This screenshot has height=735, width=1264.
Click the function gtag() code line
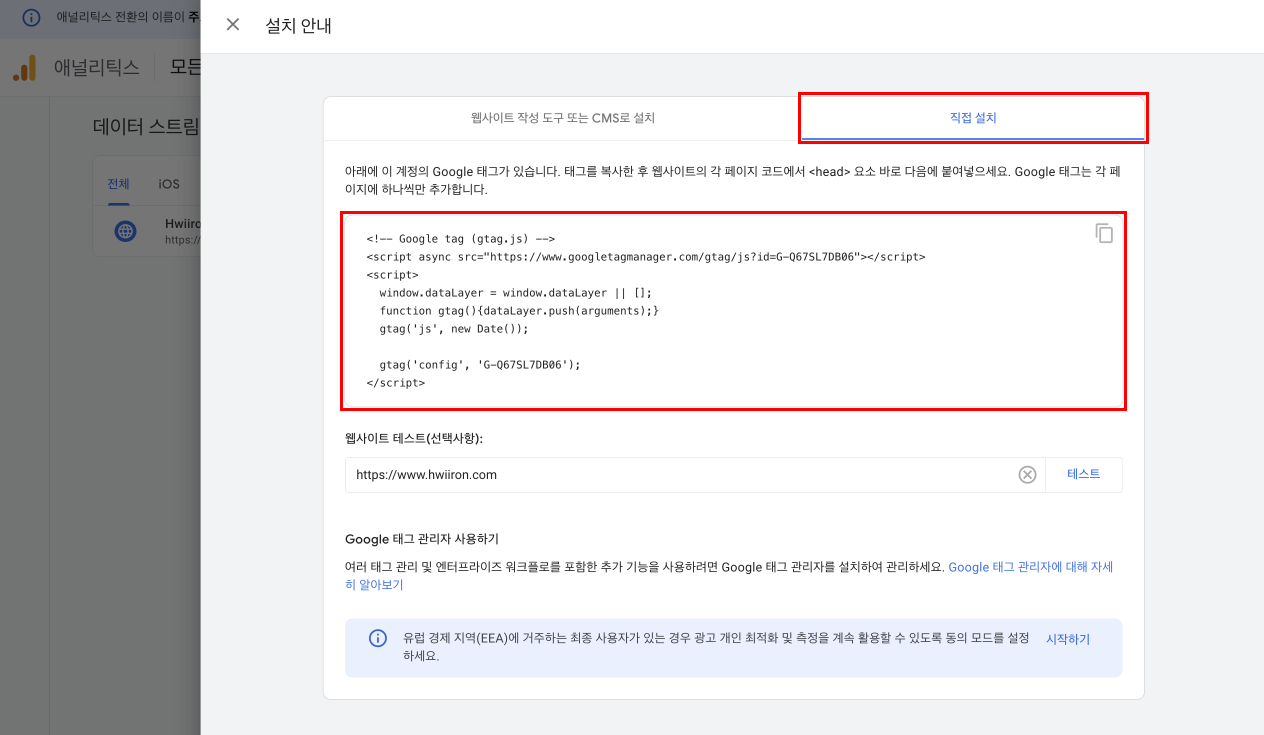519,311
